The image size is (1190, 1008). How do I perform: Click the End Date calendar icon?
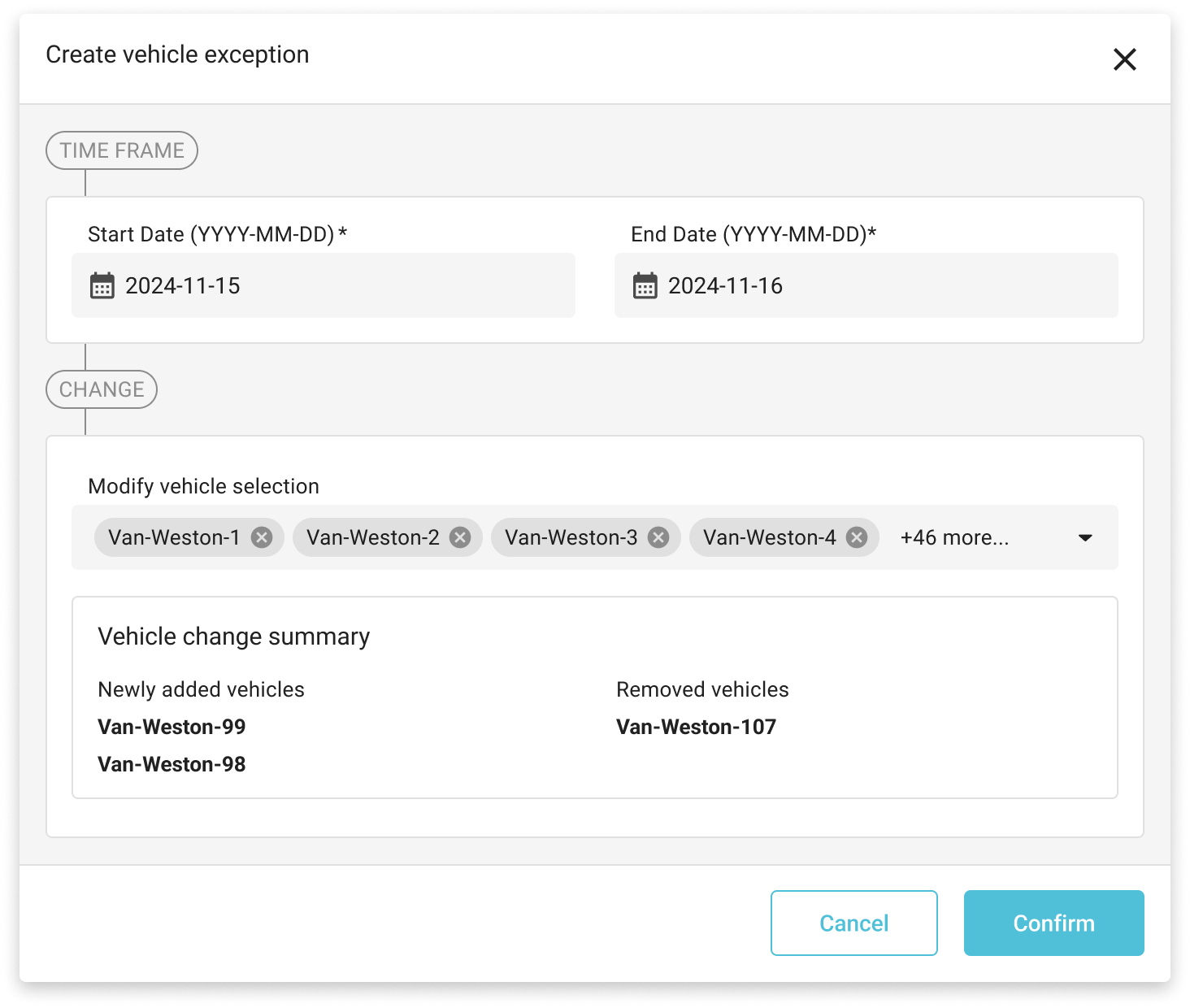tap(645, 286)
